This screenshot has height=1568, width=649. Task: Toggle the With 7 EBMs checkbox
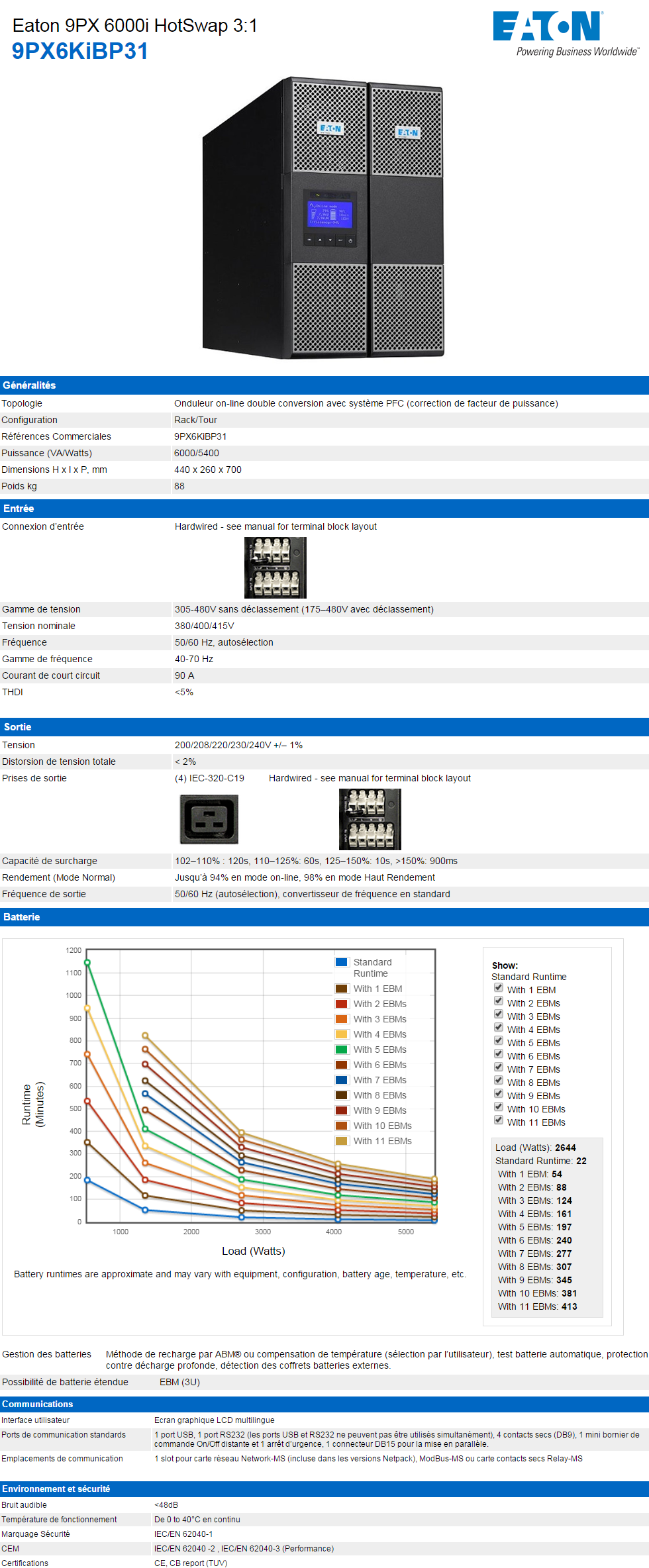pyautogui.click(x=499, y=1067)
